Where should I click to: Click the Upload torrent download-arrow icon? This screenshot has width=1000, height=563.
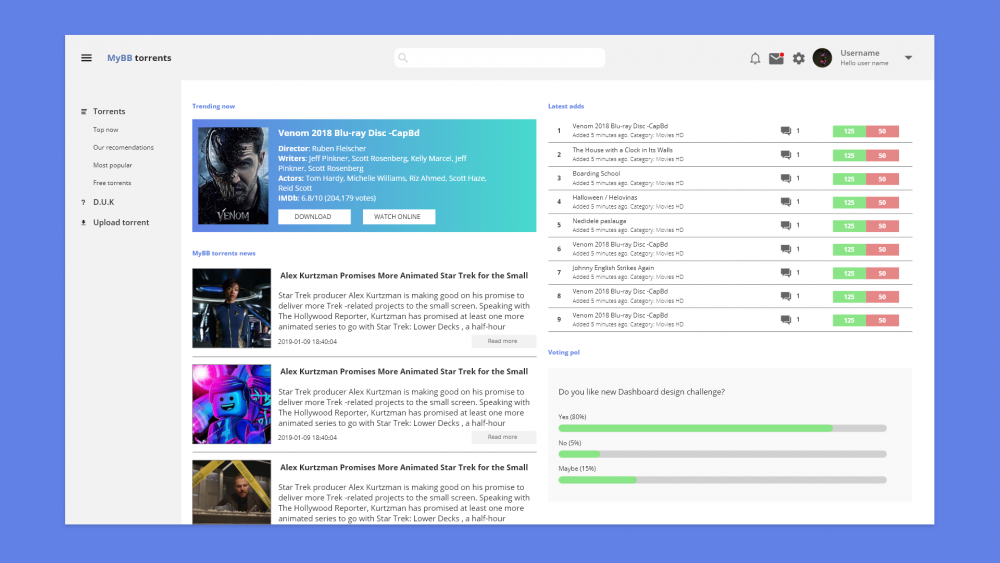click(83, 223)
